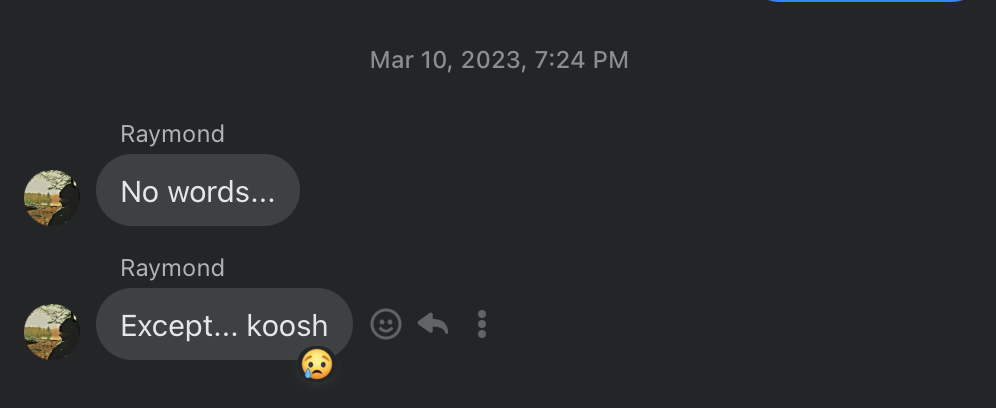Reply to the "Except... koosh" message
996x408 pixels.
(433, 324)
